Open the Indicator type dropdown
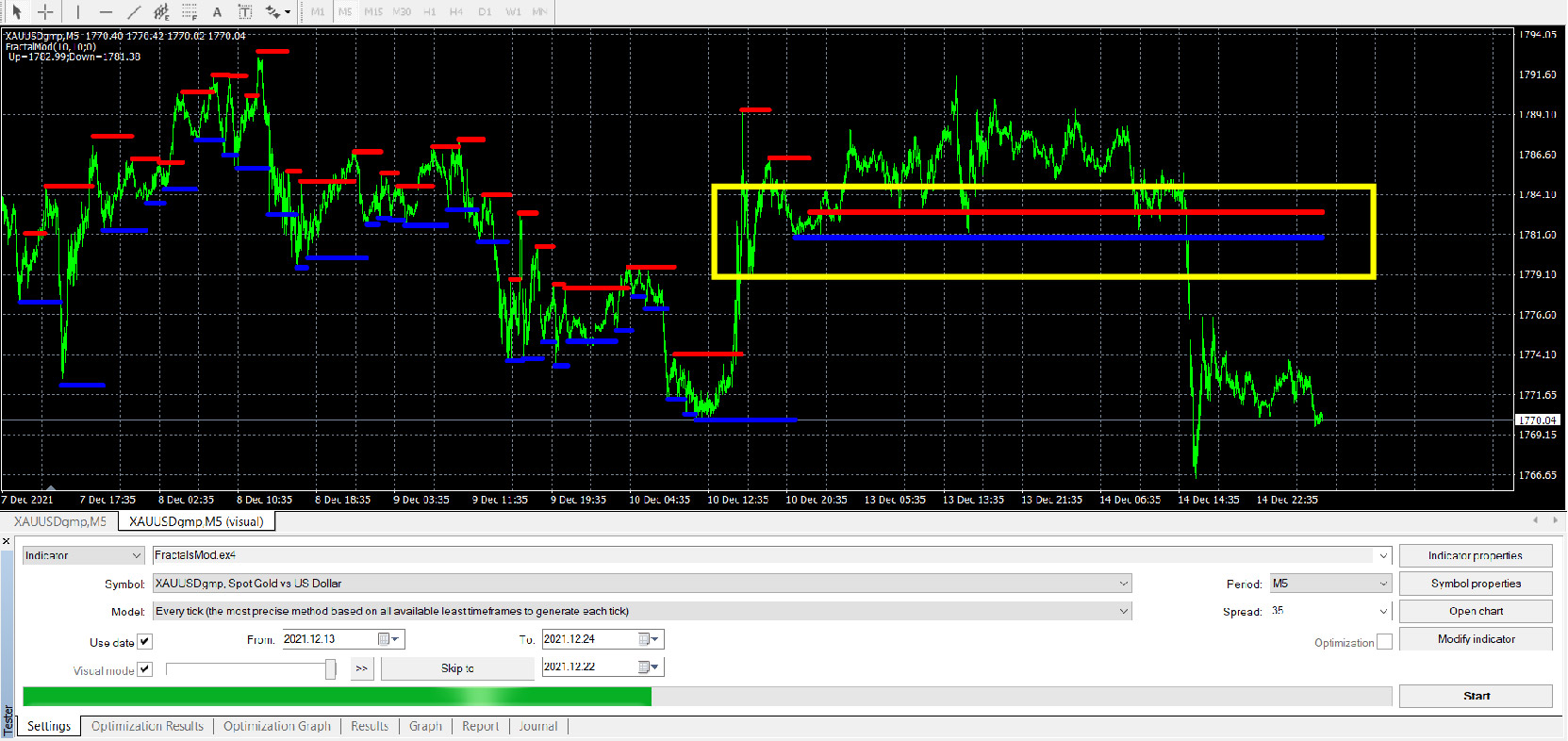Screen dimensions: 1568x741 pos(83,555)
